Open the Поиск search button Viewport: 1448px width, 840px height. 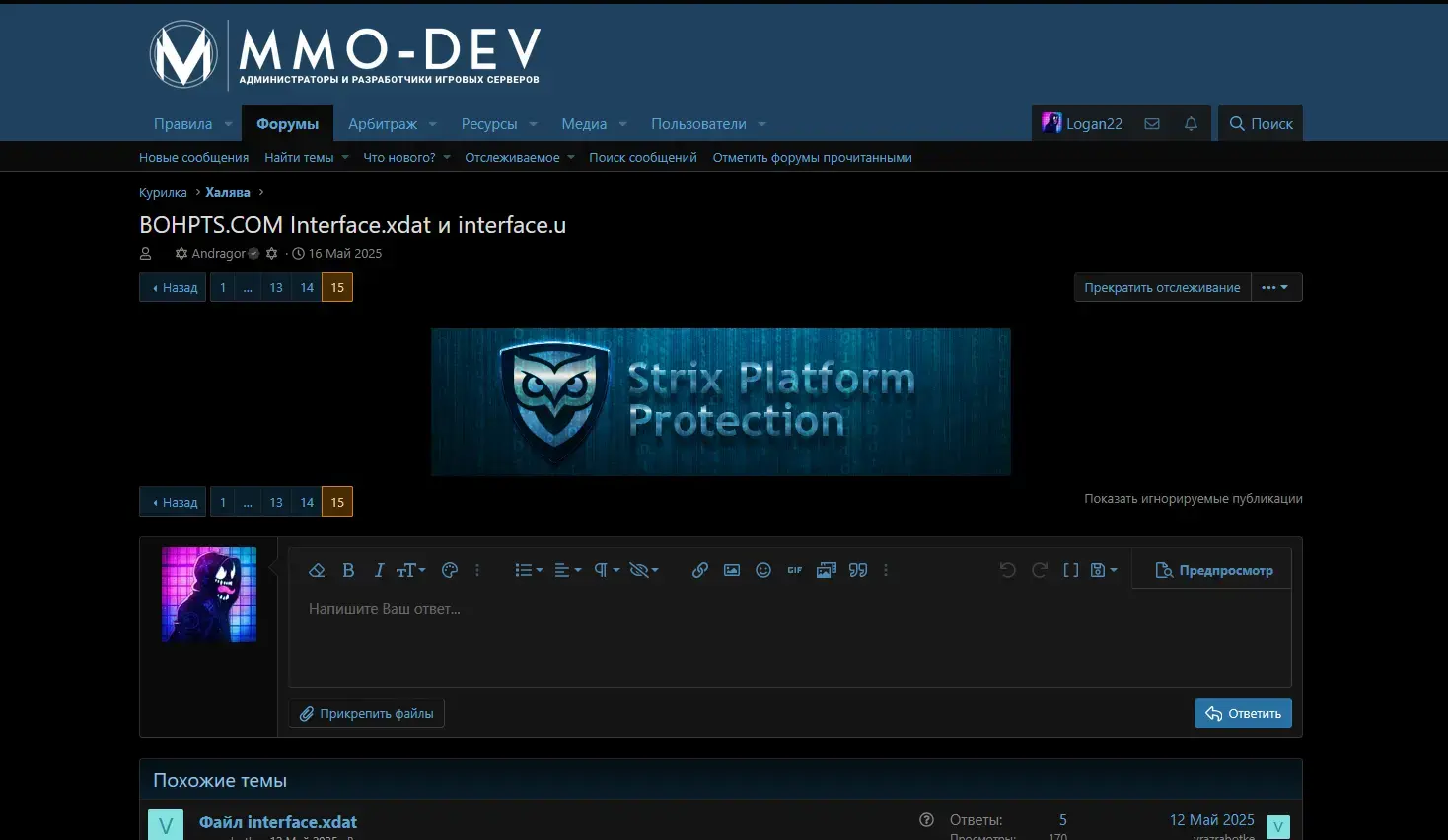pos(1261,124)
